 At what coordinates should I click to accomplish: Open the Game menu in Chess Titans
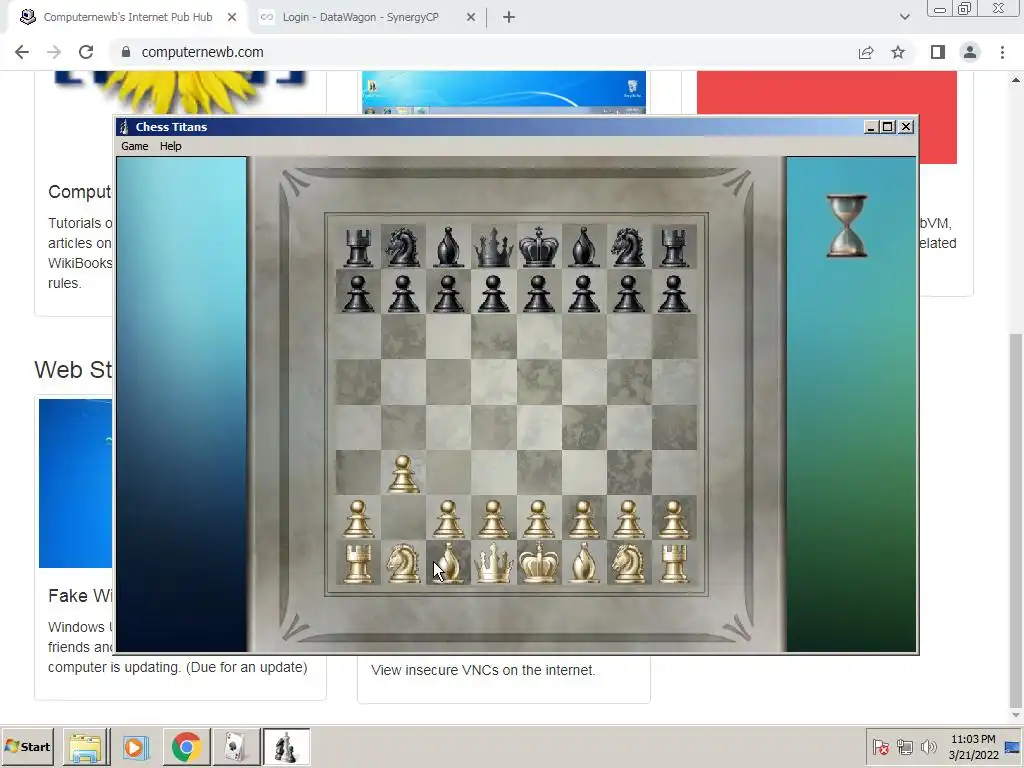135,146
